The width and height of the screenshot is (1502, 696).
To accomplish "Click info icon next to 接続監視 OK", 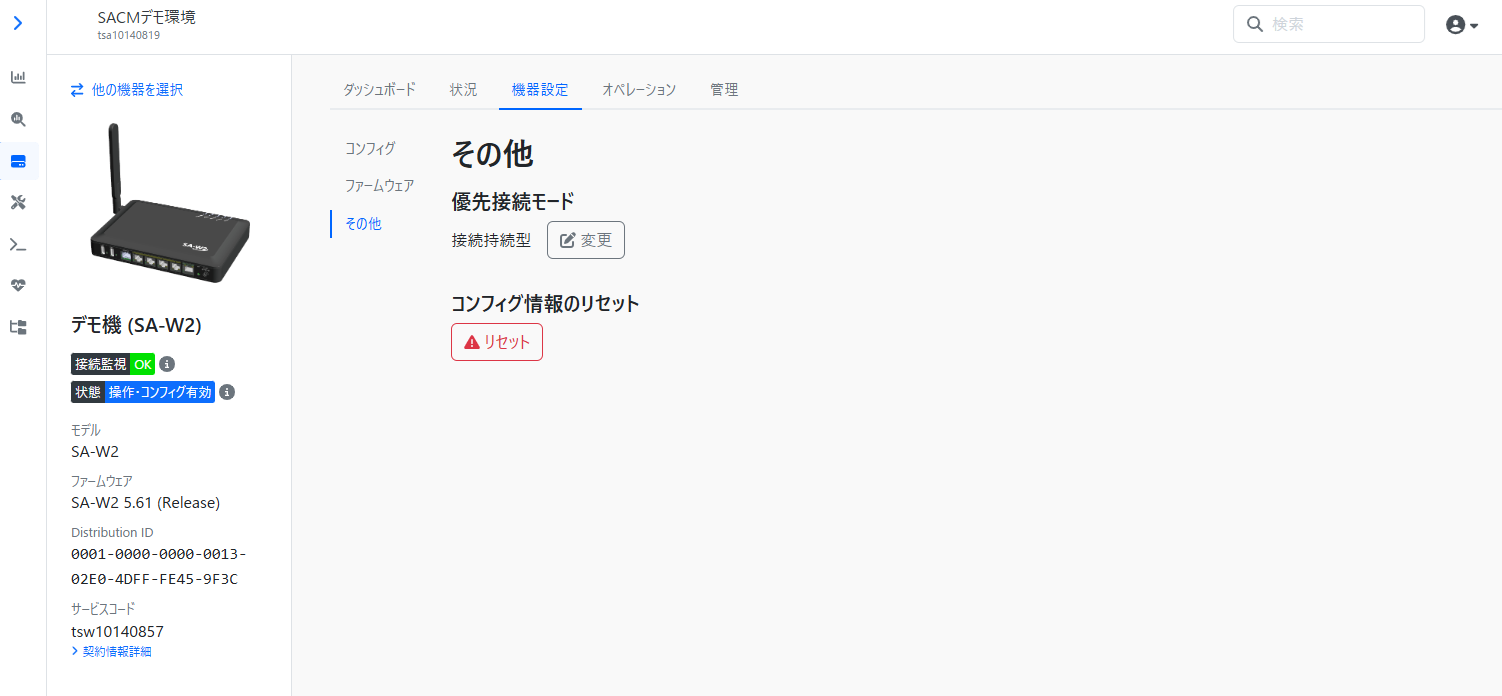I will [x=167, y=364].
